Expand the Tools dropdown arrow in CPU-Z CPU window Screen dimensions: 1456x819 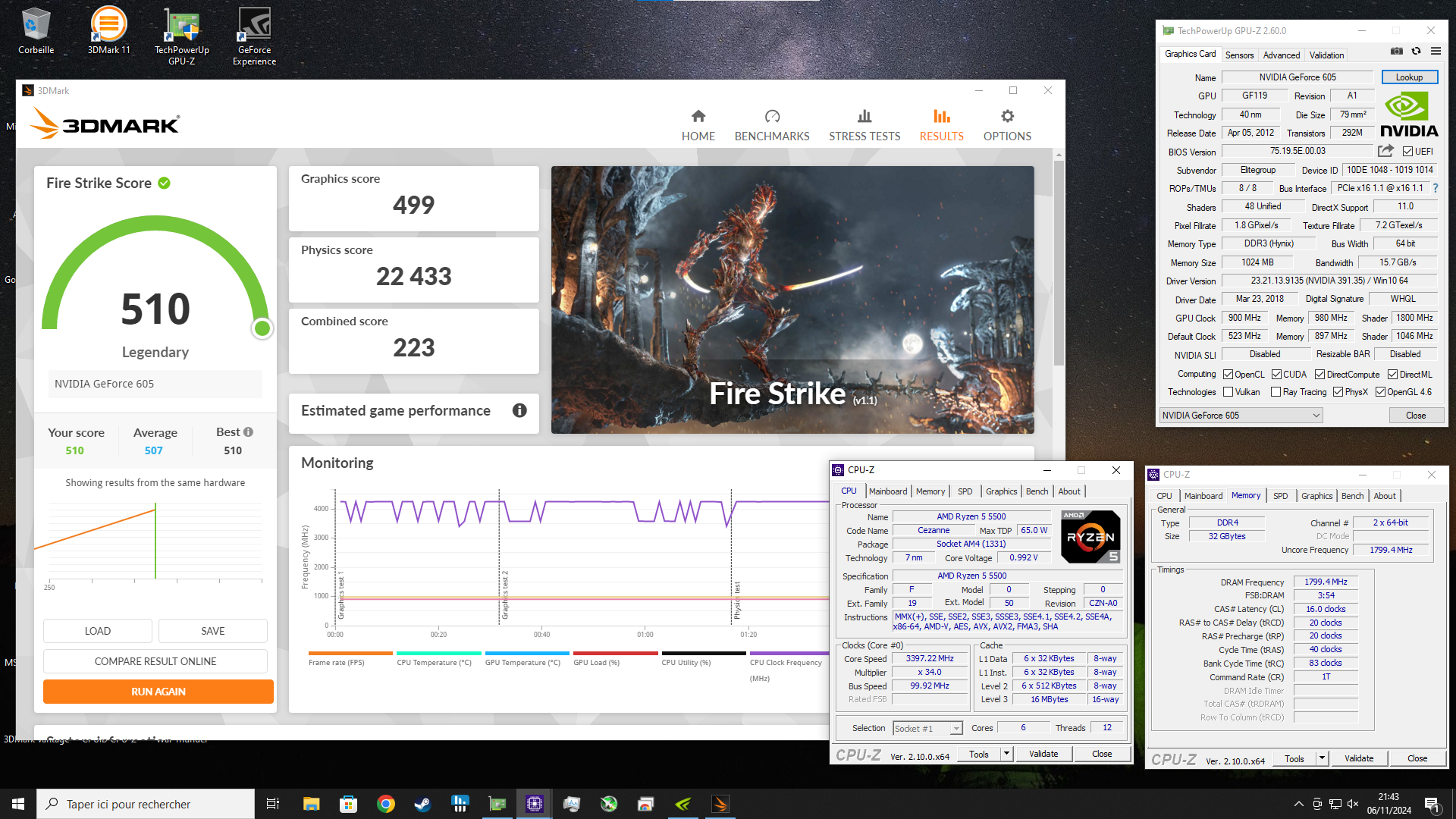coord(1006,754)
